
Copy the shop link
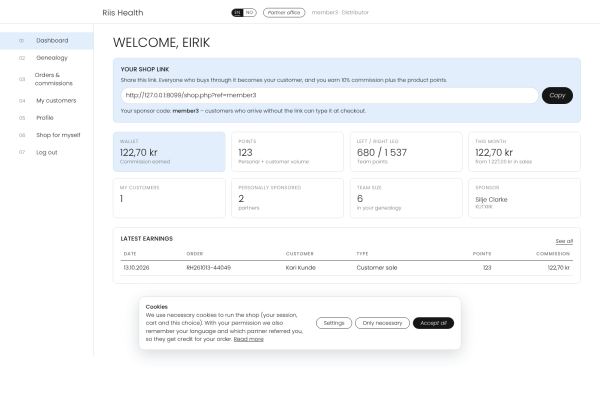coord(557,95)
